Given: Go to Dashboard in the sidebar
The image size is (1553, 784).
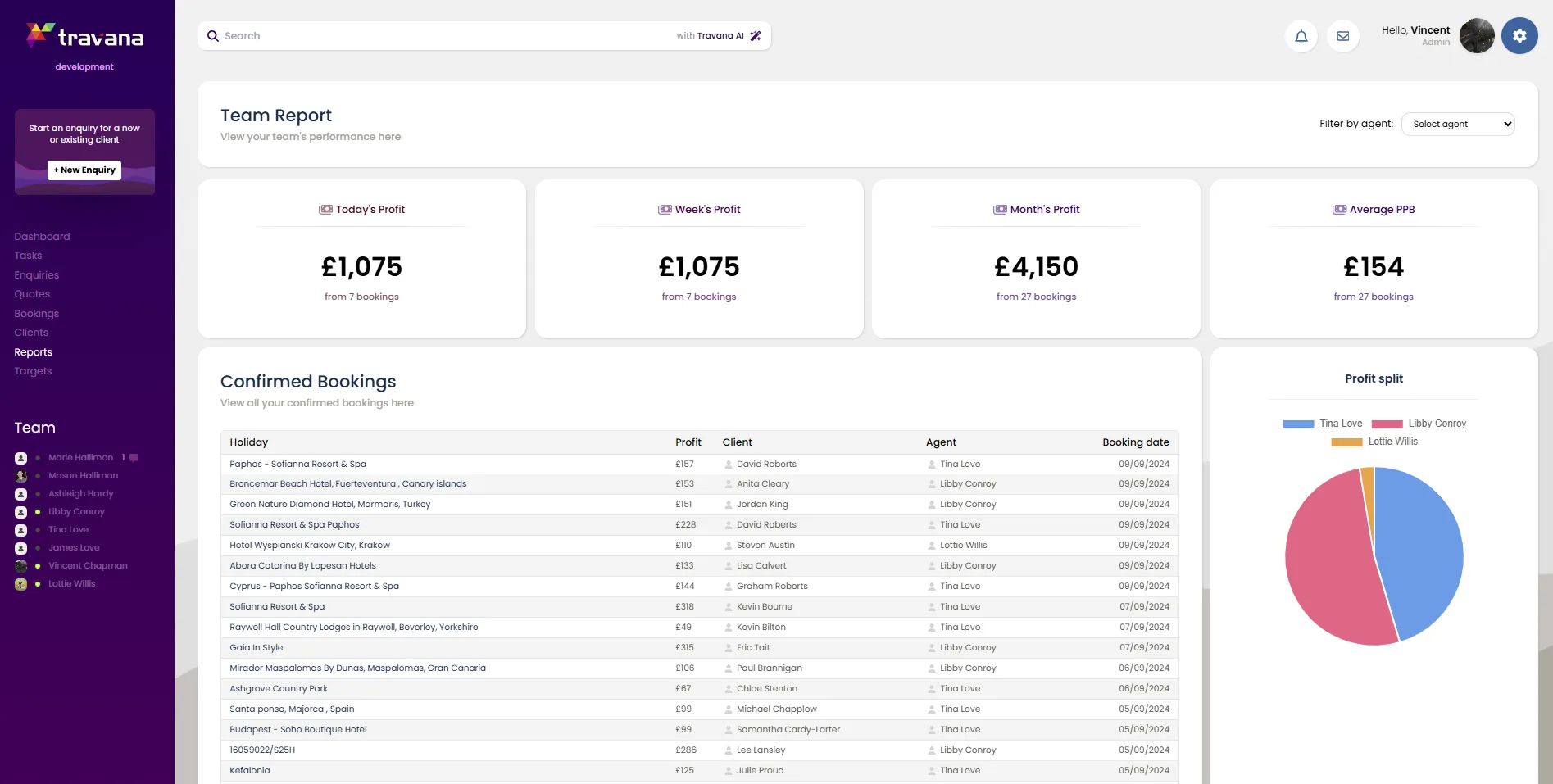Looking at the screenshot, I should tap(42, 237).
